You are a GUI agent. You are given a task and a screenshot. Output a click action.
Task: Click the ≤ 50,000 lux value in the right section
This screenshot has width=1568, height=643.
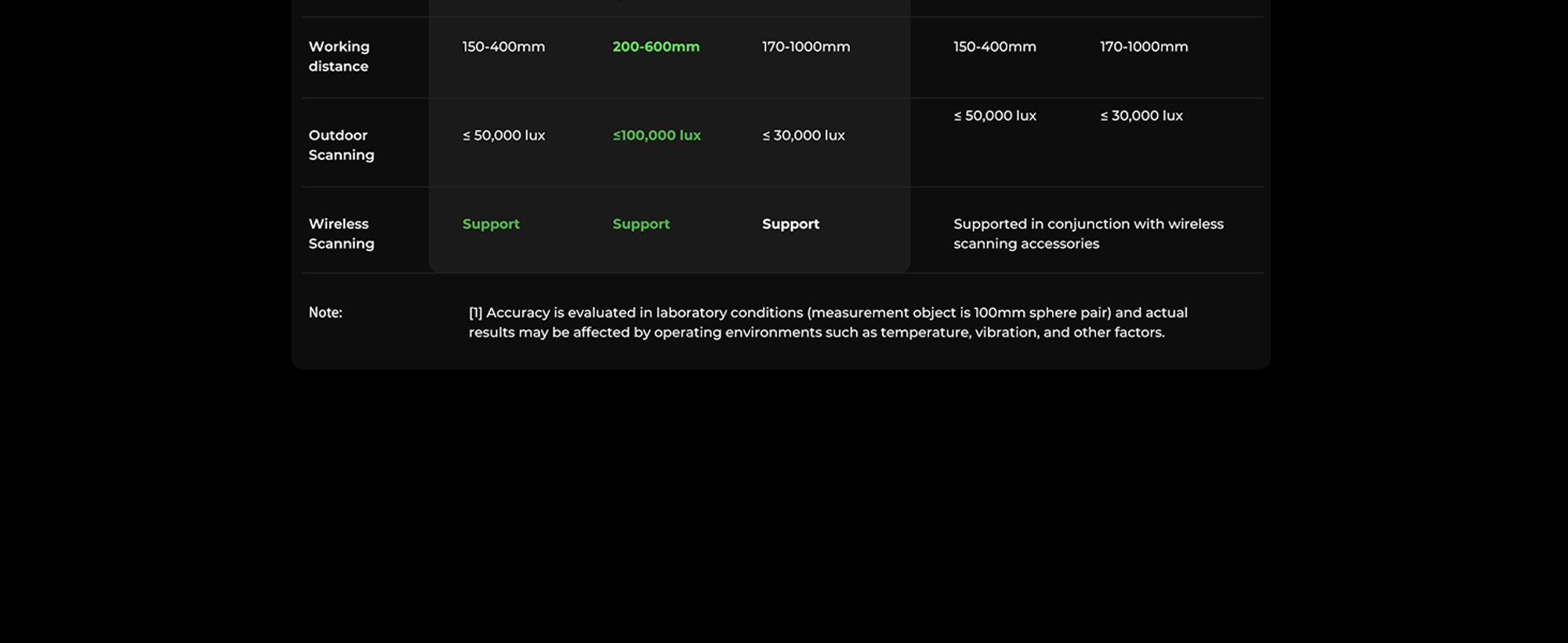(x=995, y=116)
